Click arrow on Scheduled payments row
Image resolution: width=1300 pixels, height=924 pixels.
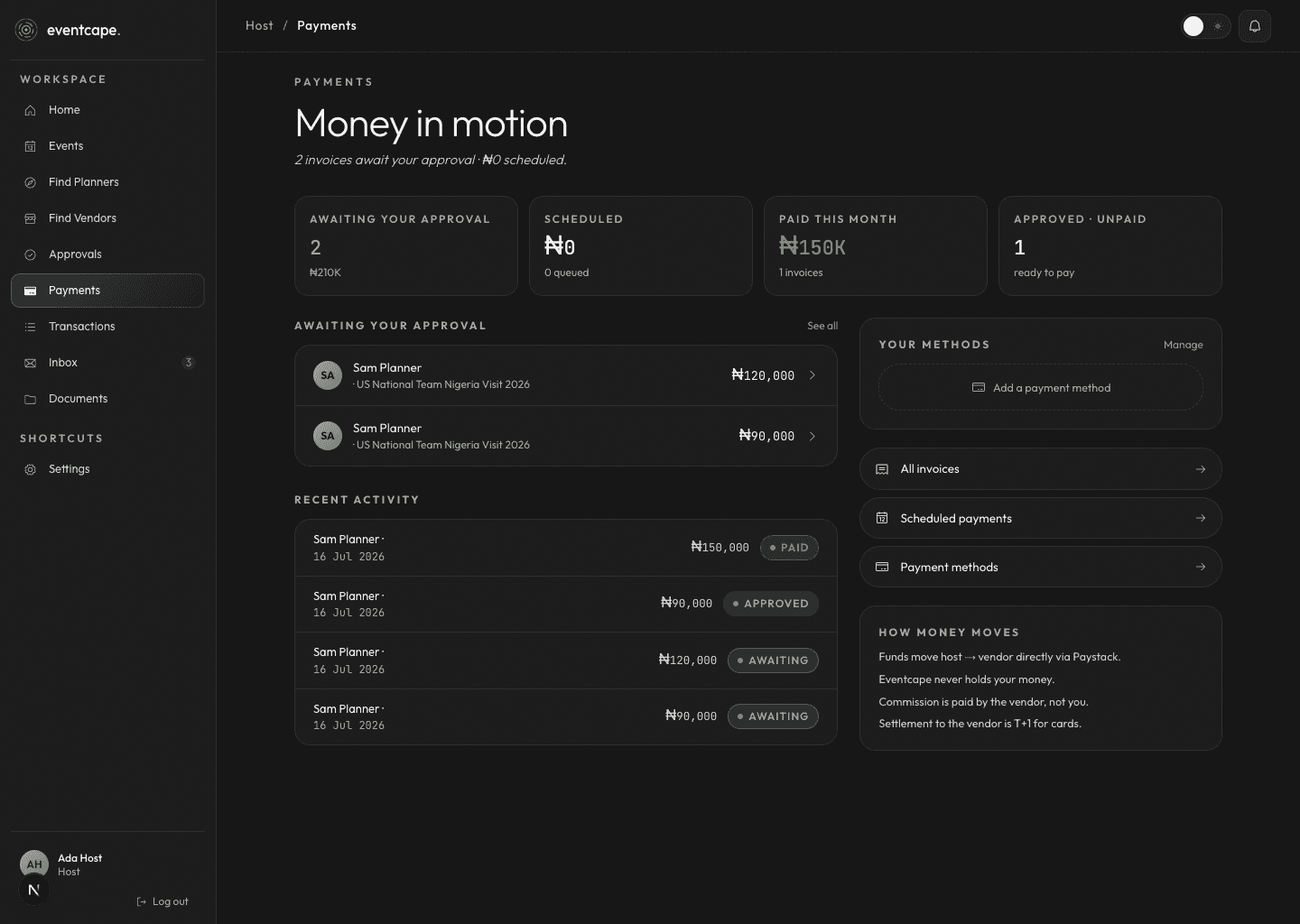tap(1201, 518)
